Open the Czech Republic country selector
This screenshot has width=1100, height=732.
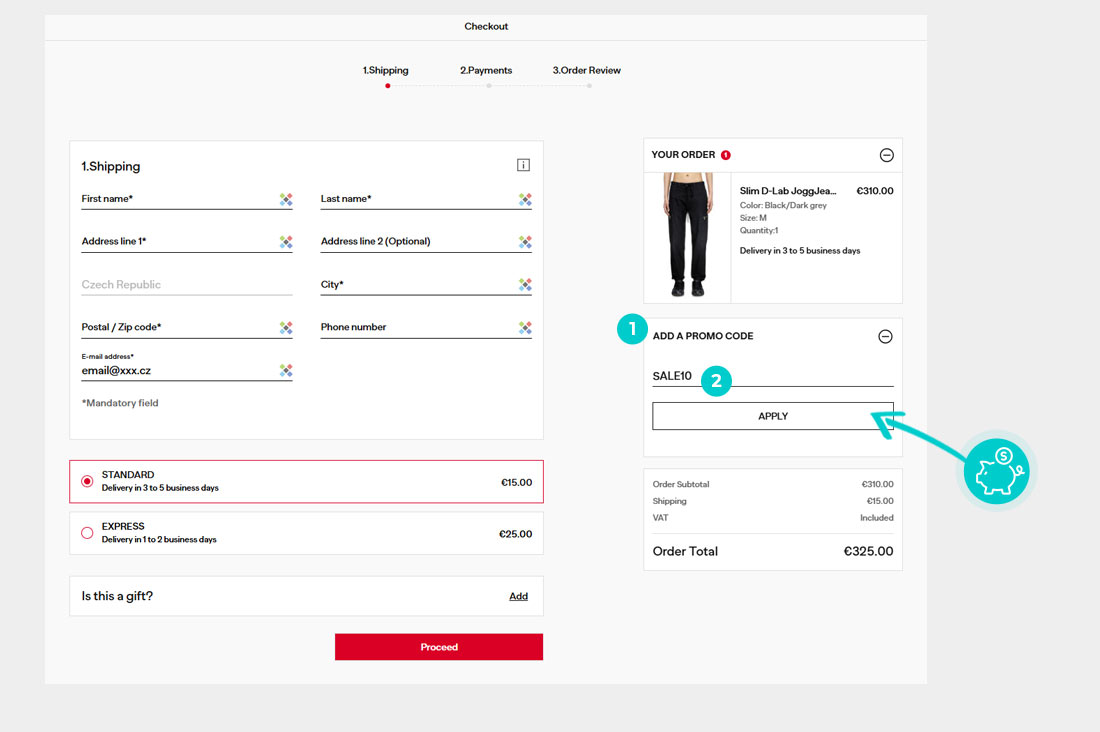pyautogui.click(x=186, y=285)
